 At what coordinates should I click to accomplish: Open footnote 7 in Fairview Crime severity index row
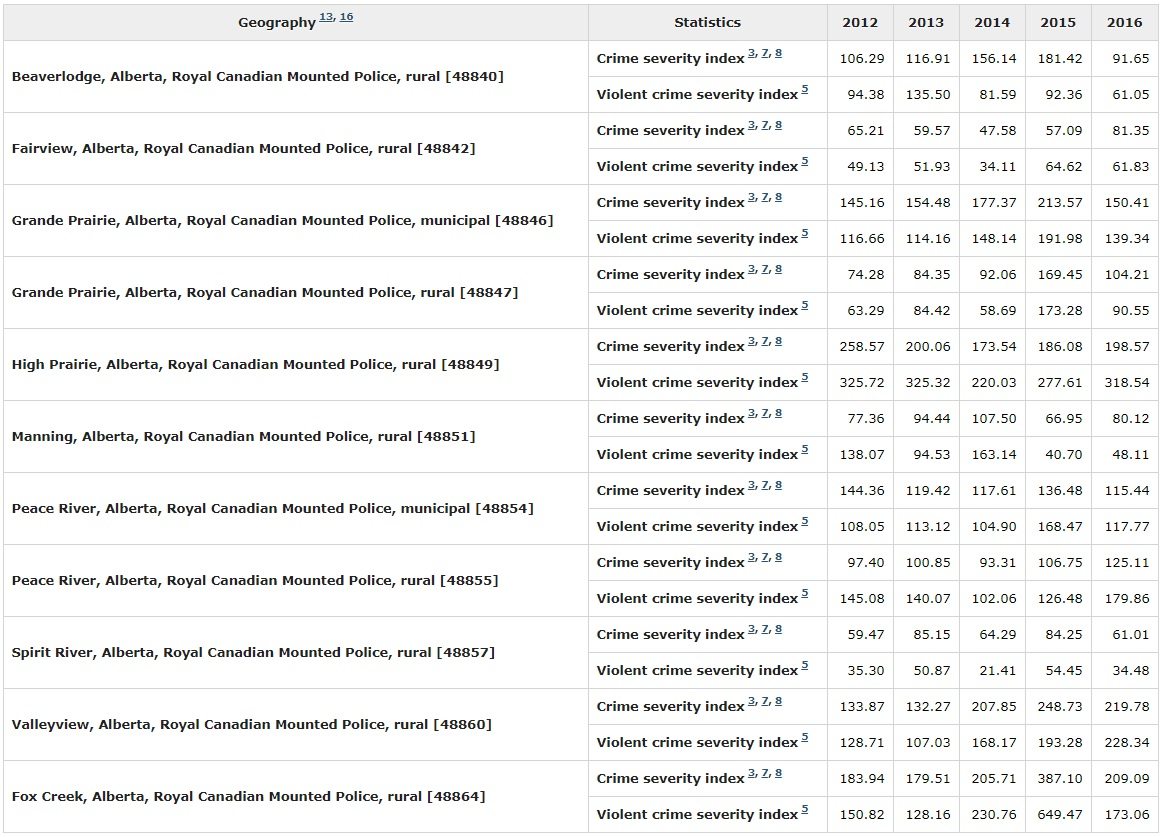pos(765,125)
